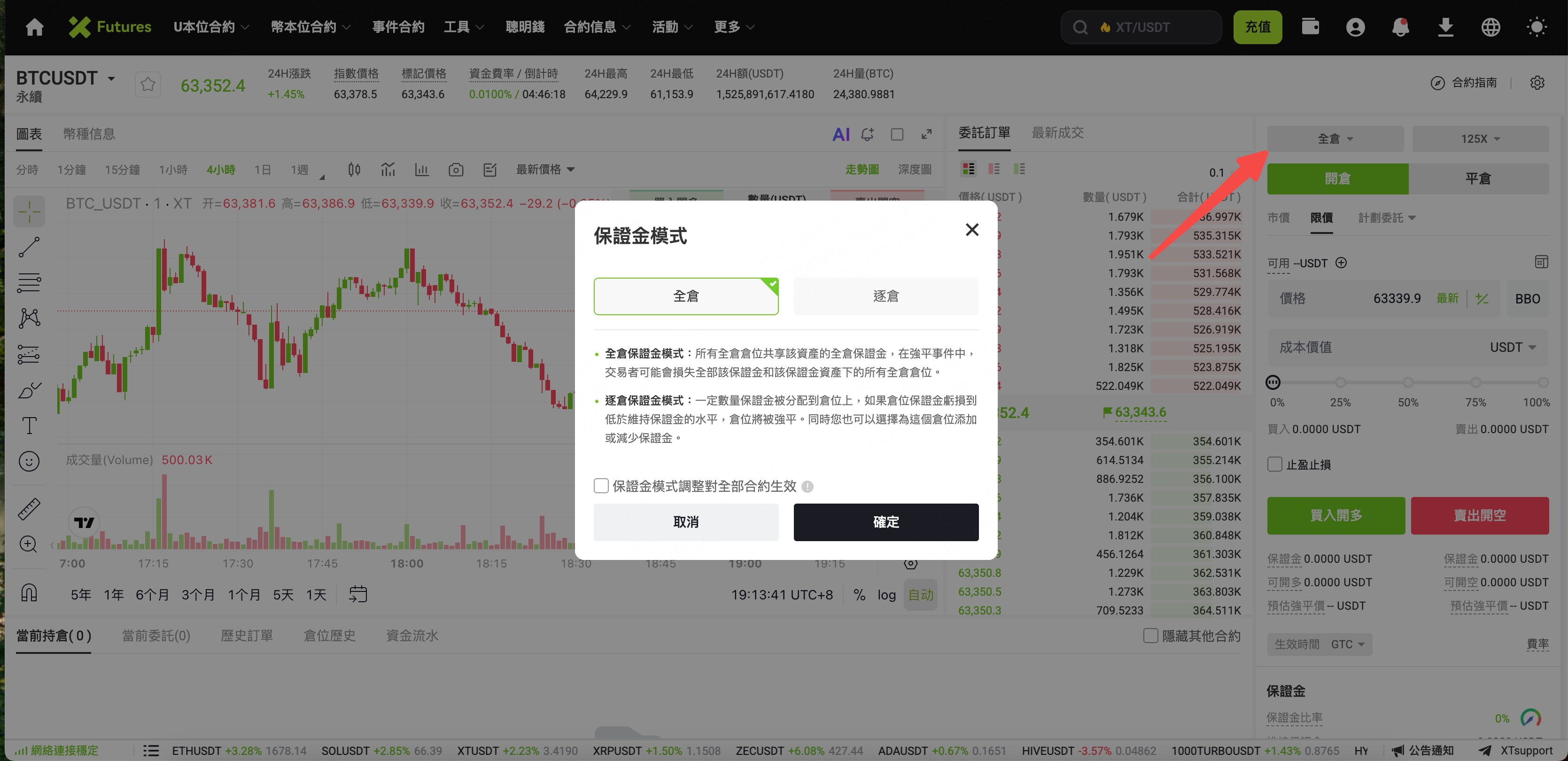Open USDT unit dropdown in 成本價值
1568x761 pixels.
coord(1512,348)
